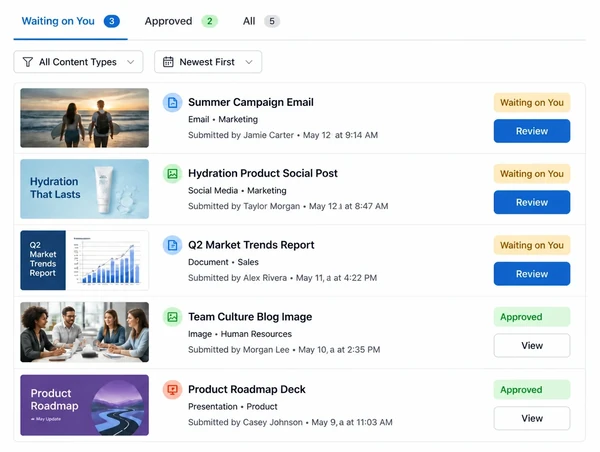Click 'Submitted by Alex Rivera' line
Viewport: 600px width, 452px height.
point(282,278)
